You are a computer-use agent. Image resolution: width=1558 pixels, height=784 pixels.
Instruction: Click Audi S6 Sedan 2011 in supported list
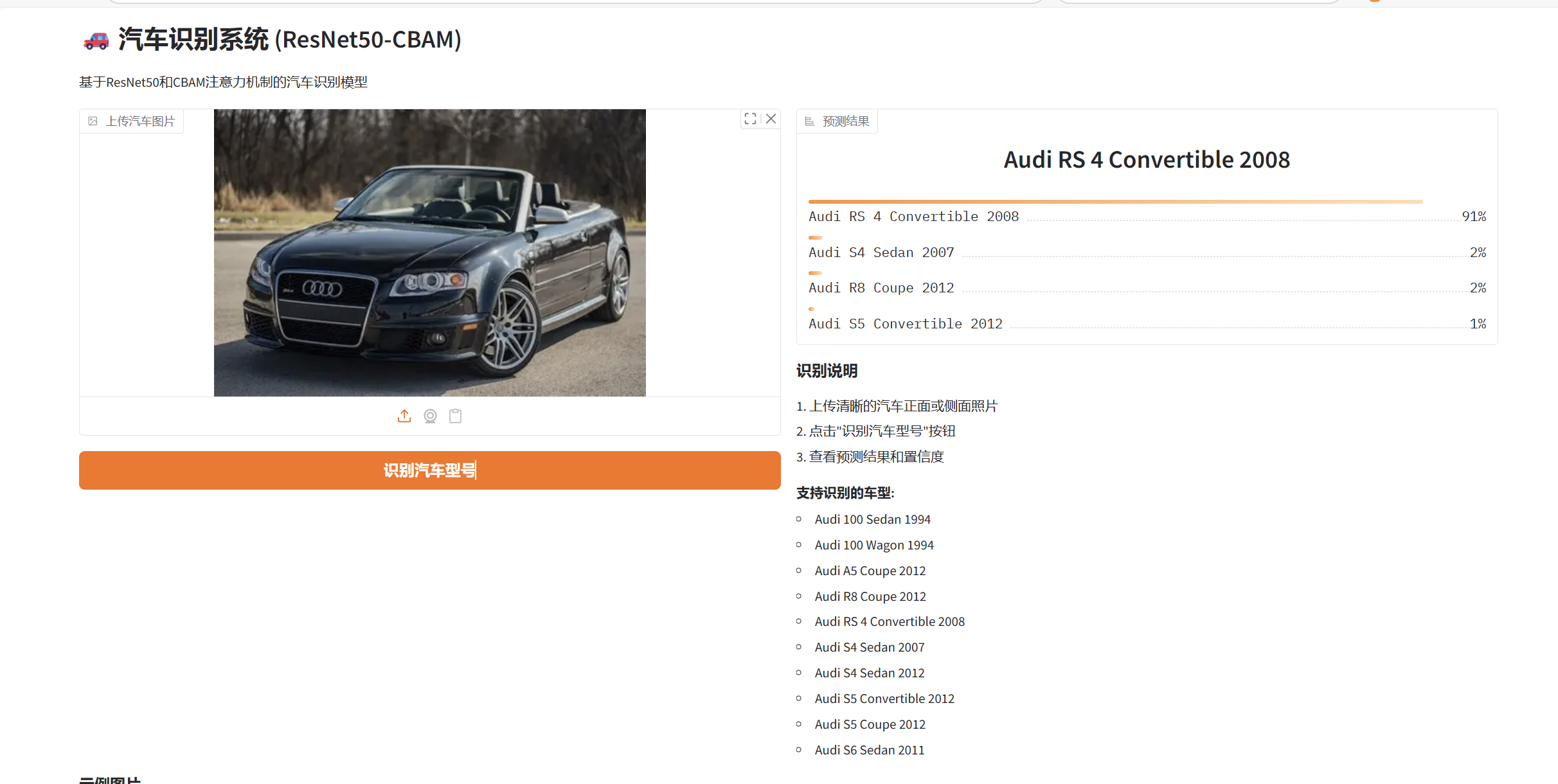(870, 750)
